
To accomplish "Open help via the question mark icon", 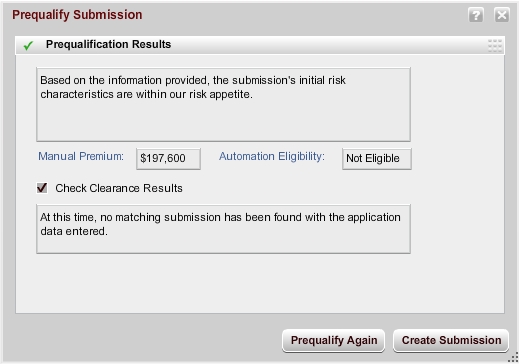I will 476,15.
